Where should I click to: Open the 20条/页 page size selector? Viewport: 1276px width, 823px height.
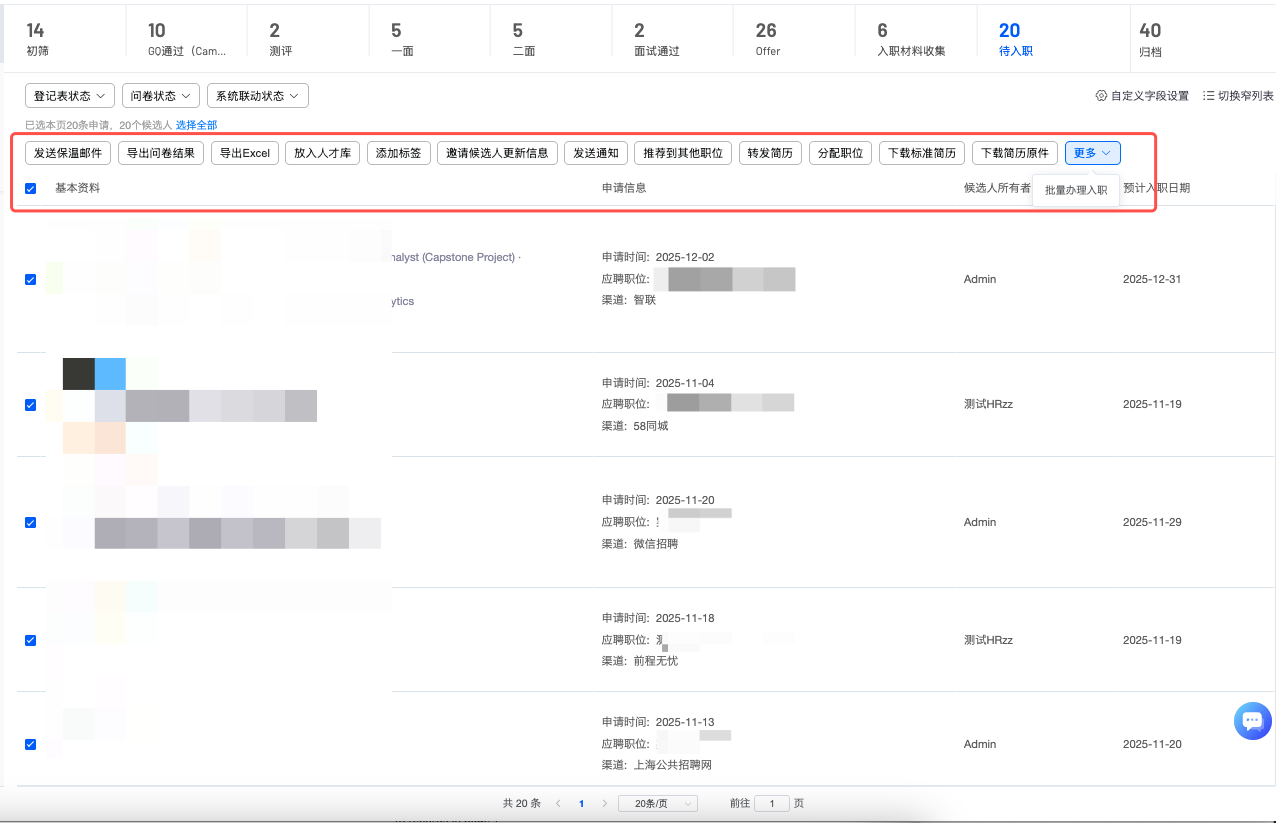click(x=658, y=803)
